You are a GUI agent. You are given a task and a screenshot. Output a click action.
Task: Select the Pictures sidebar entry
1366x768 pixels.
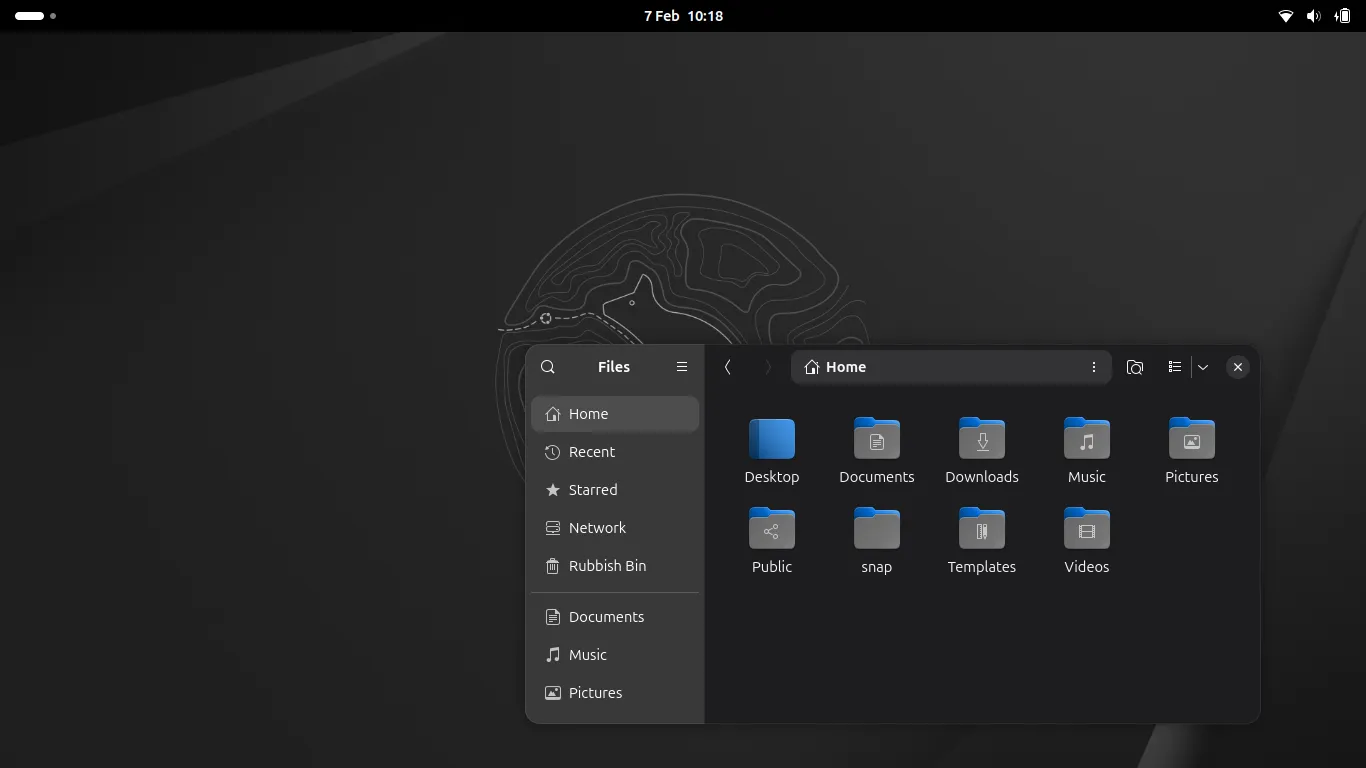pos(595,693)
